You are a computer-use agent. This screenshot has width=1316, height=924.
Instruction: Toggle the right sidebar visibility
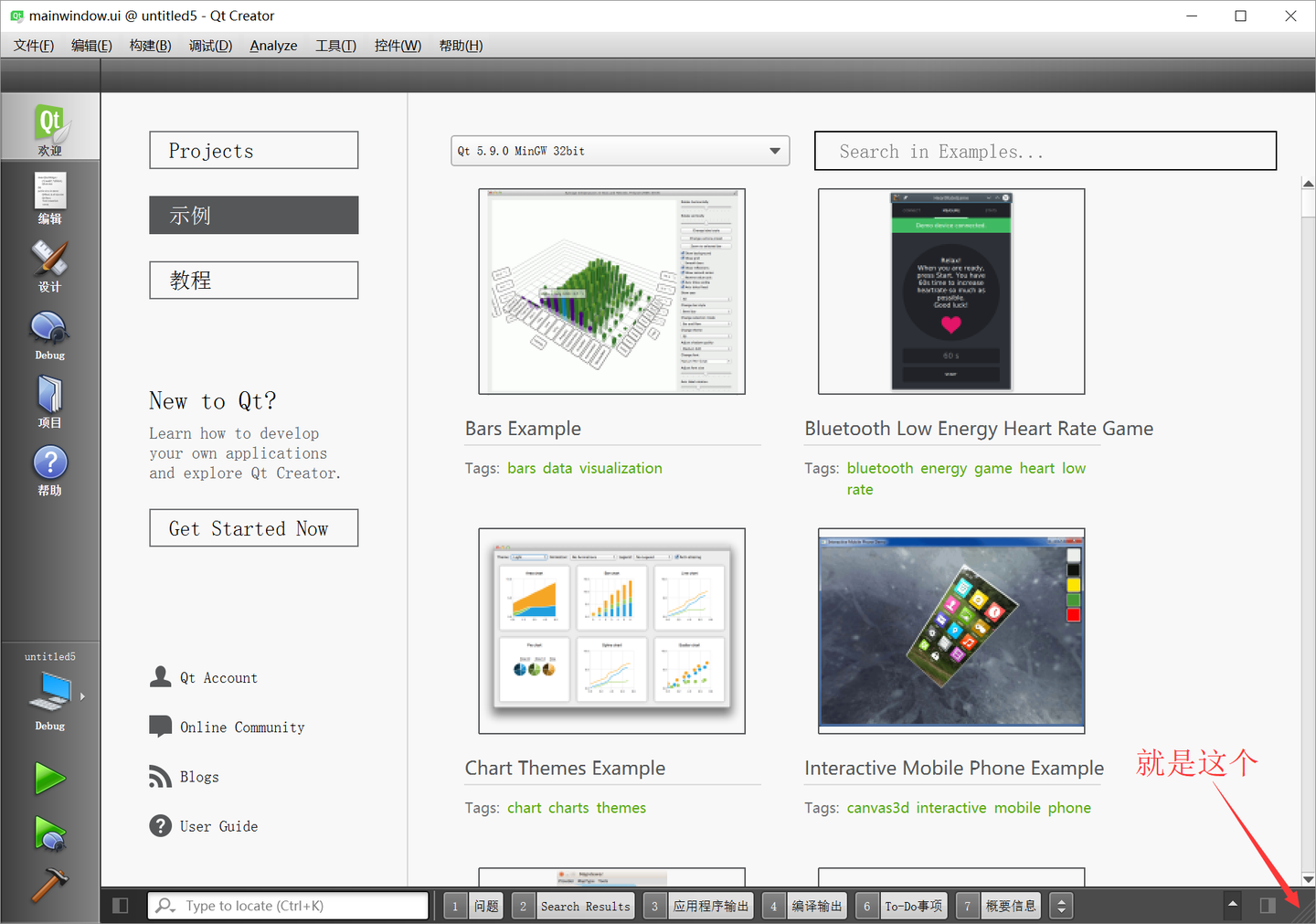point(1268,906)
